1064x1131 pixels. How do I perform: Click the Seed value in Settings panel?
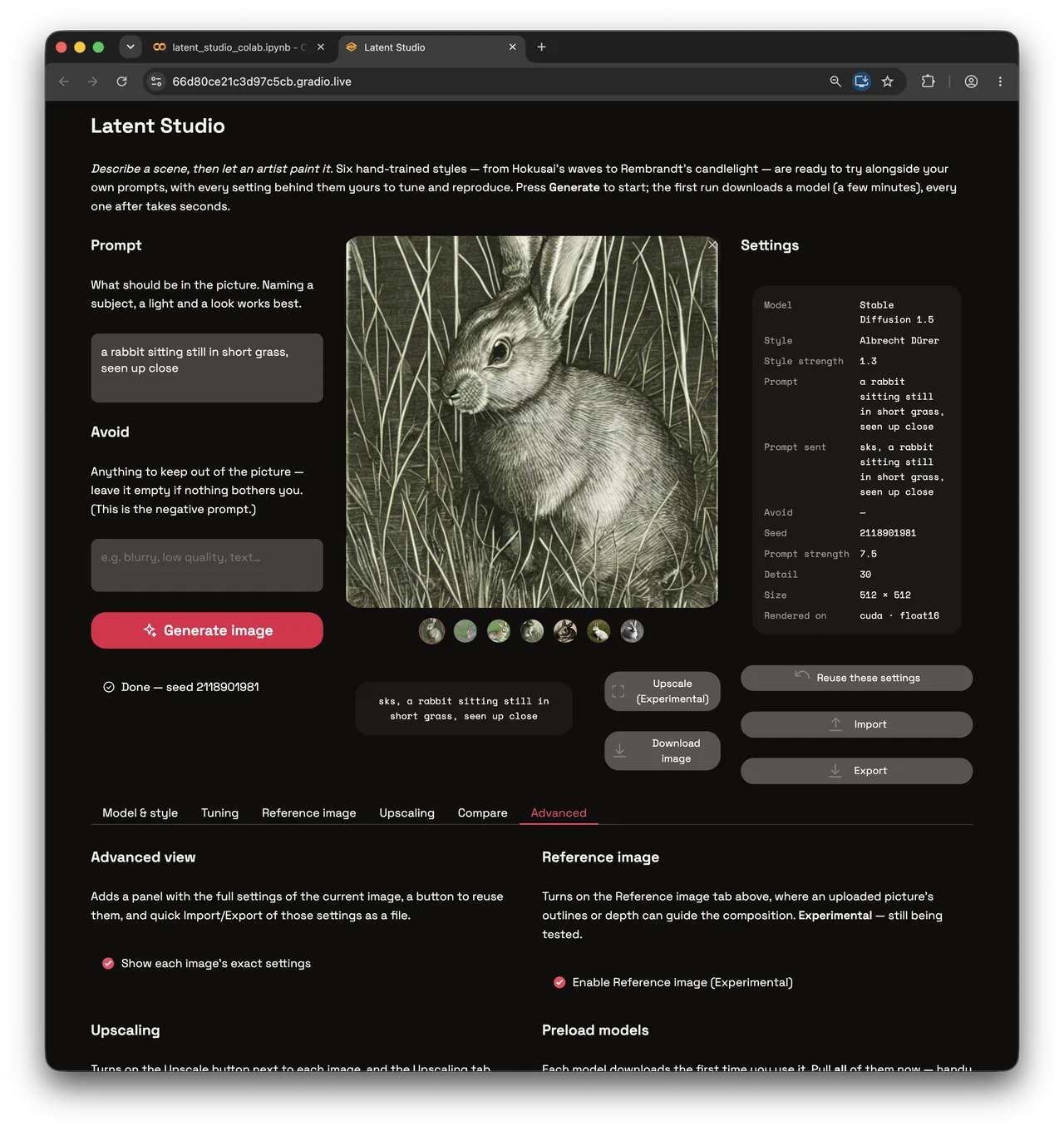pyautogui.click(x=888, y=533)
